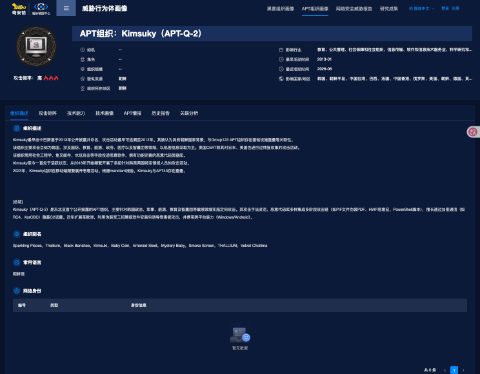This screenshot has height=374, width=480.
Task: Click the alias text Black Banshee
Action: point(77,246)
